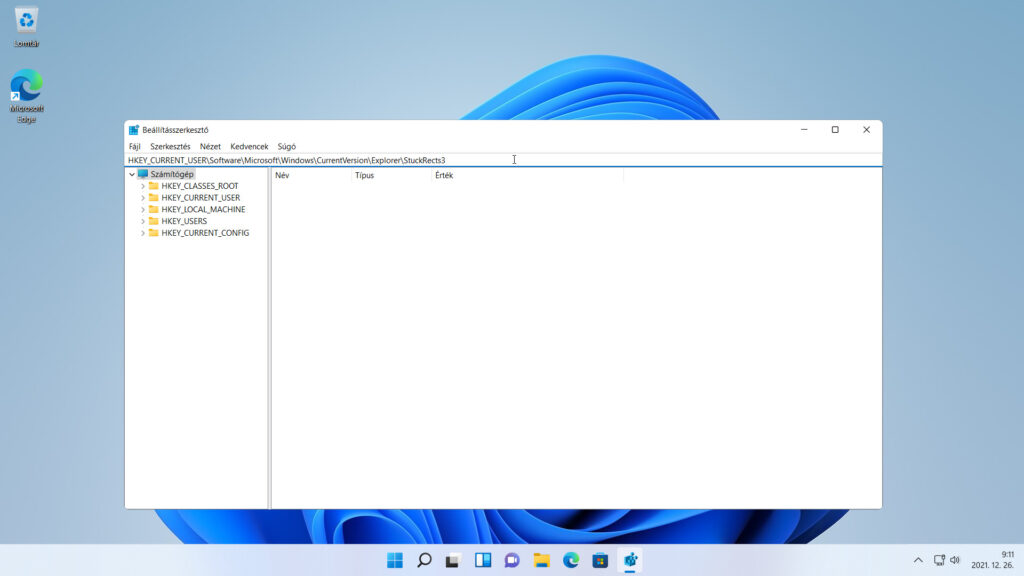The height and width of the screenshot is (576, 1024).
Task: Select the Számítógép tree label
Action: tap(172, 174)
